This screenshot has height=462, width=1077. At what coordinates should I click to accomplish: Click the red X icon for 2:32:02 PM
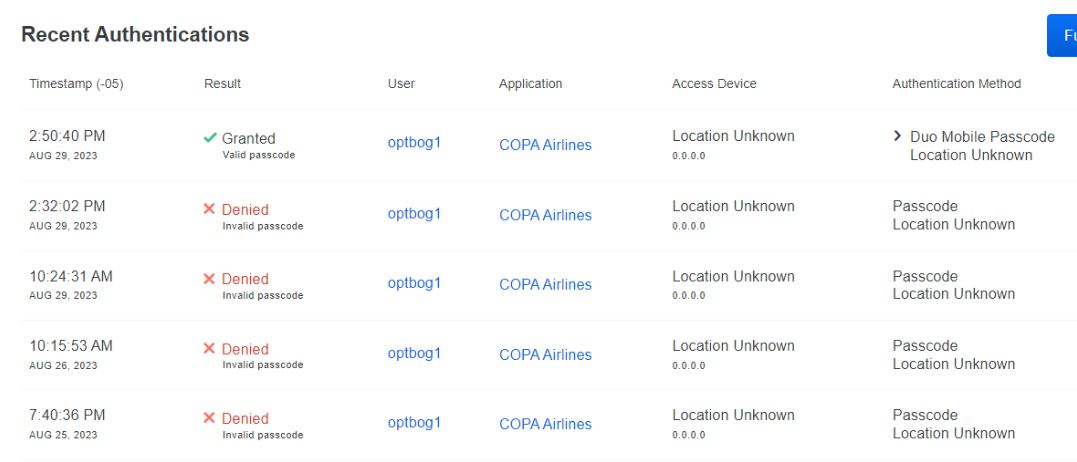coord(209,208)
